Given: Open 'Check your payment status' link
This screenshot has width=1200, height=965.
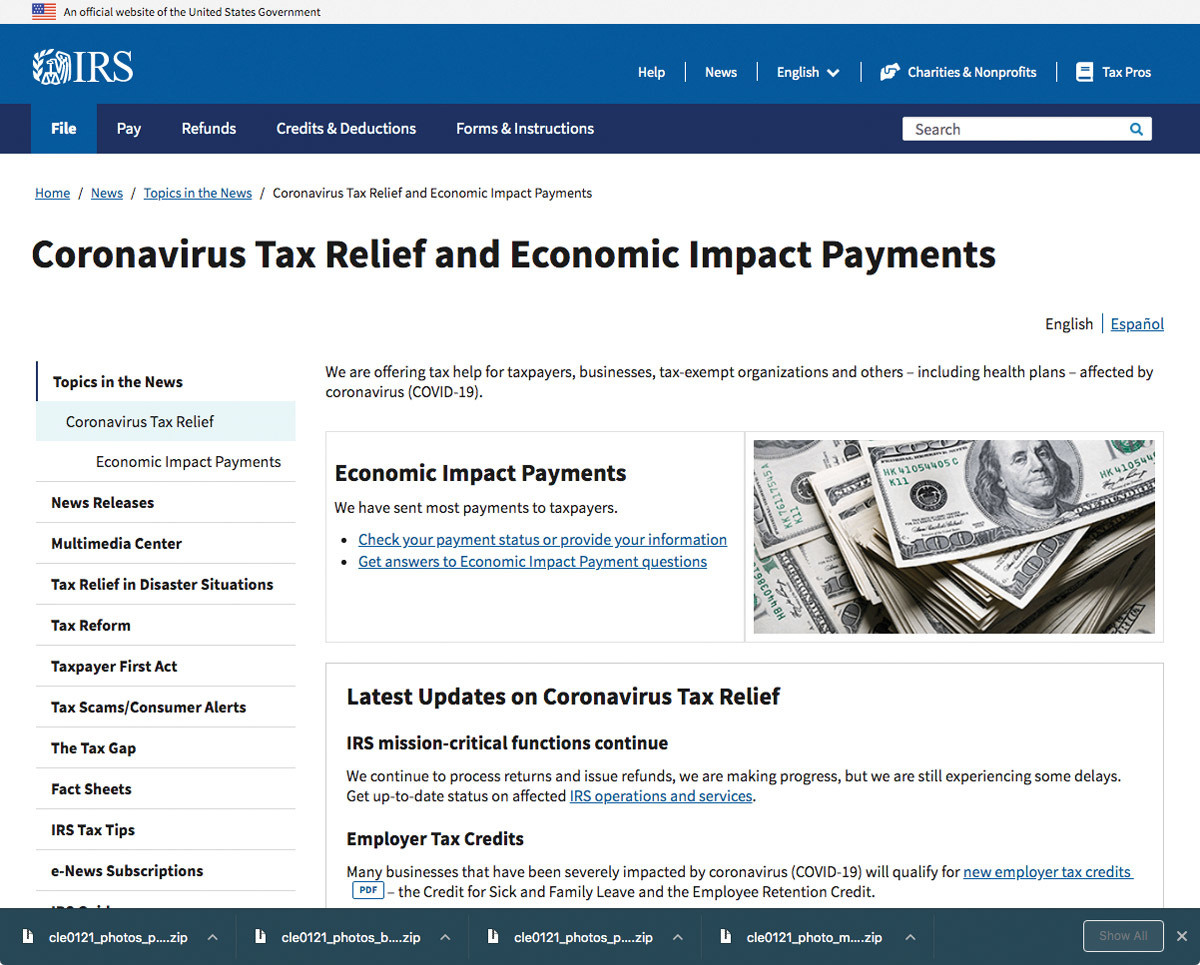Looking at the screenshot, I should point(542,540).
